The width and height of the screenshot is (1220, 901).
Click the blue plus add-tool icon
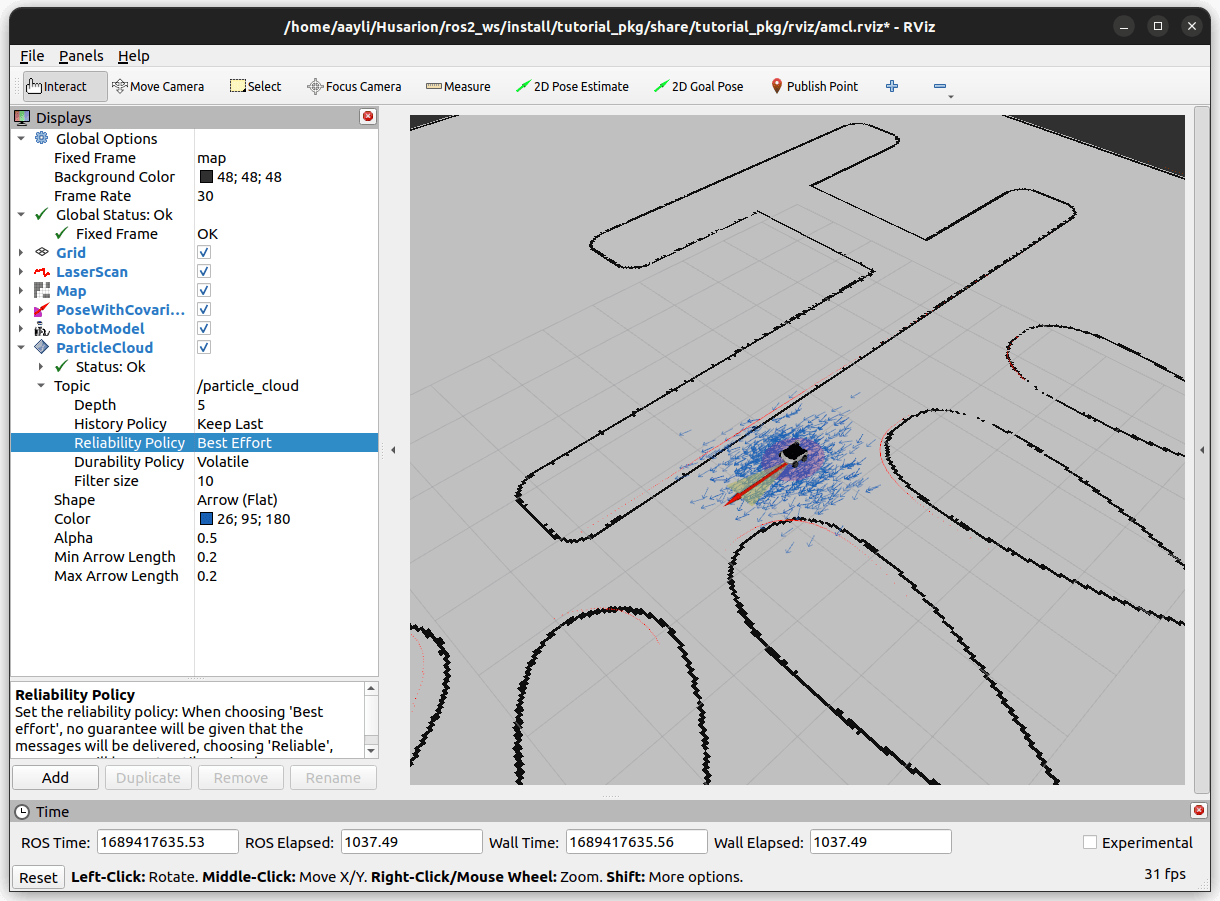pyautogui.click(x=892, y=87)
